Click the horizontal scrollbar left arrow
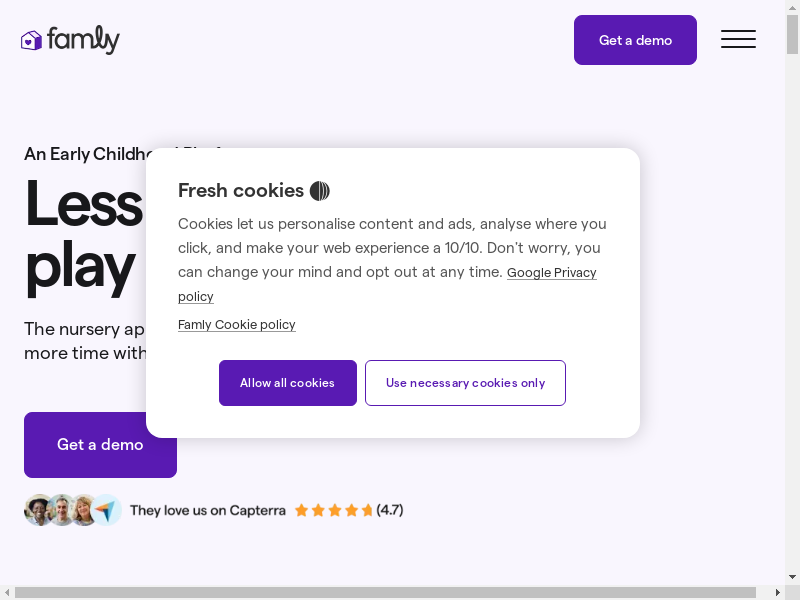The height and width of the screenshot is (600, 800). [7, 593]
